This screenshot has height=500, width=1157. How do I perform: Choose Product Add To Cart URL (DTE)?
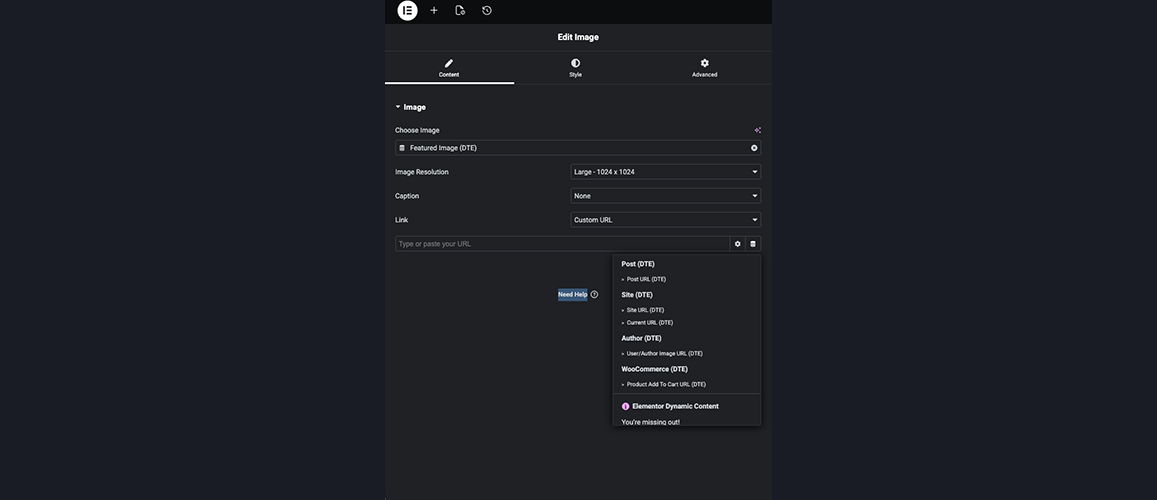[666, 384]
